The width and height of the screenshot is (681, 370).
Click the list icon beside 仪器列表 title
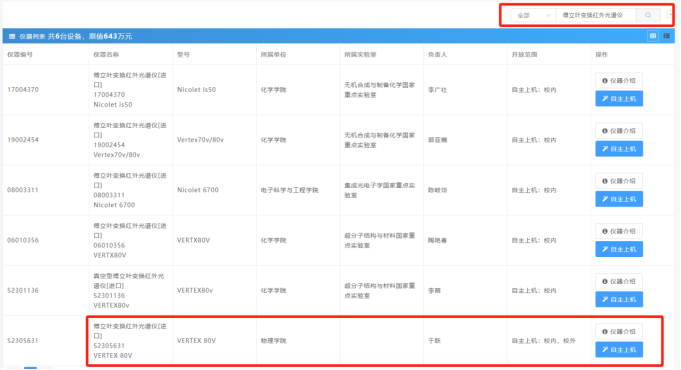[12, 36]
